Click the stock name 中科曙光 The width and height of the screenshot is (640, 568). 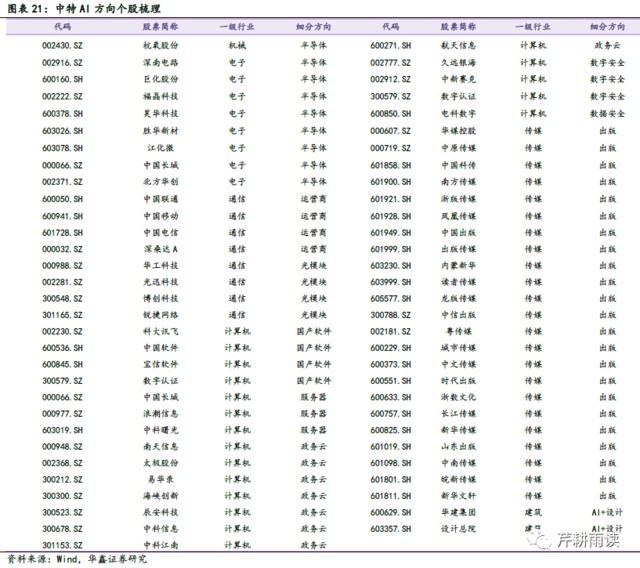(161, 430)
